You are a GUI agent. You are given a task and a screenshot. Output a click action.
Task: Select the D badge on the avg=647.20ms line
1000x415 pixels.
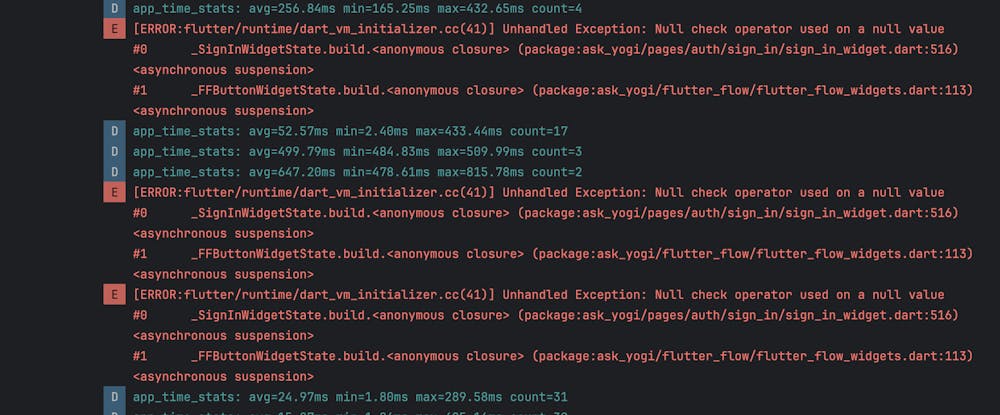(114, 172)
